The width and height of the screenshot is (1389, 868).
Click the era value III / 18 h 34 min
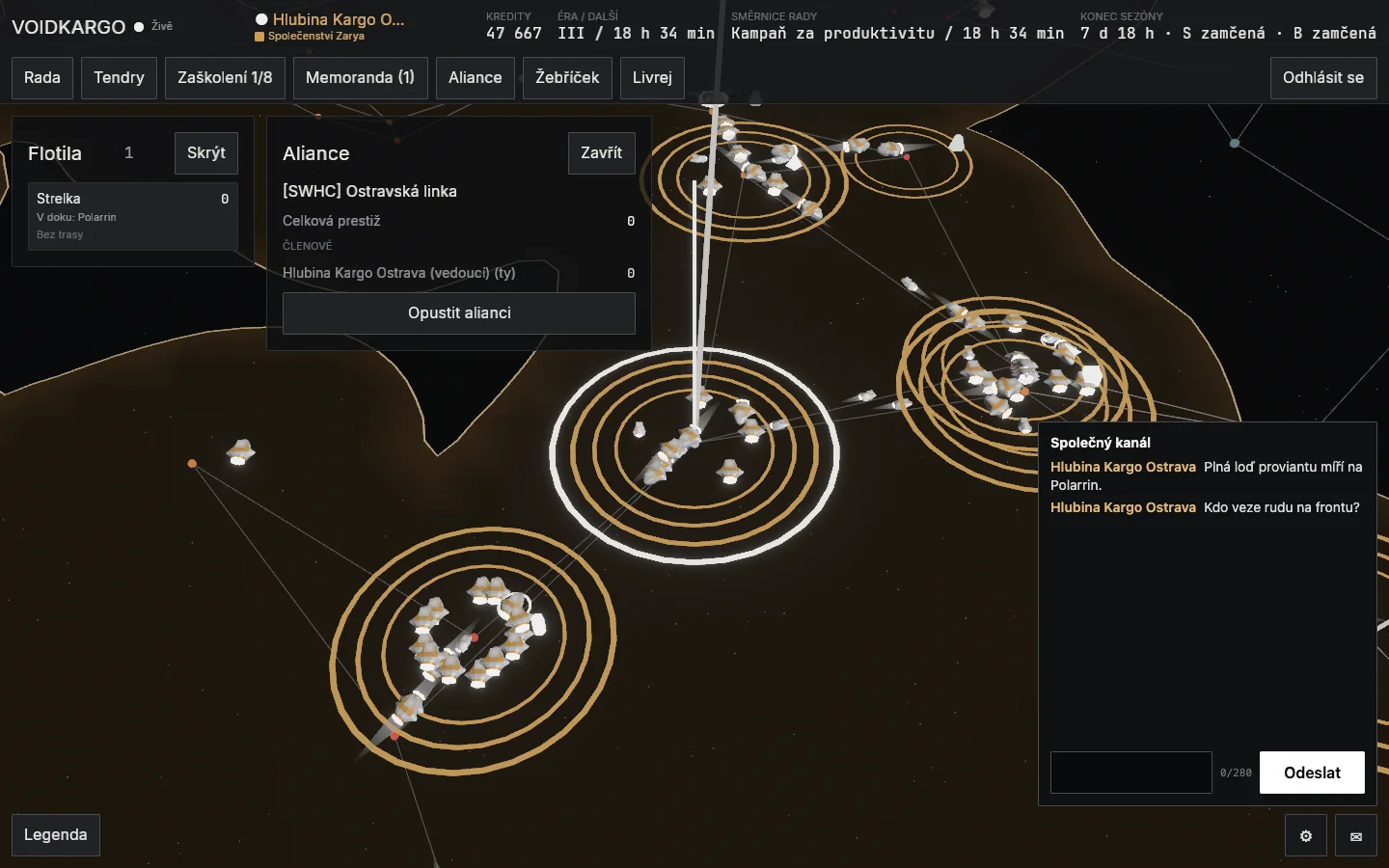[637, 33]
